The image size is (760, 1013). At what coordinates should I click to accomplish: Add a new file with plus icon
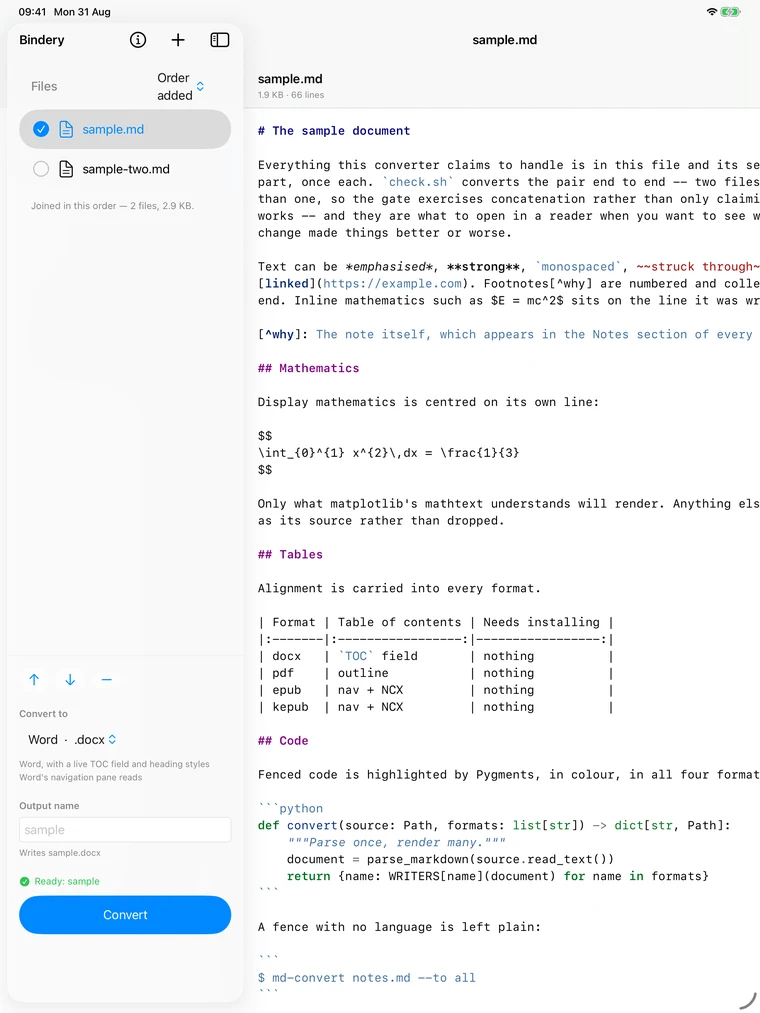(178, 40)
